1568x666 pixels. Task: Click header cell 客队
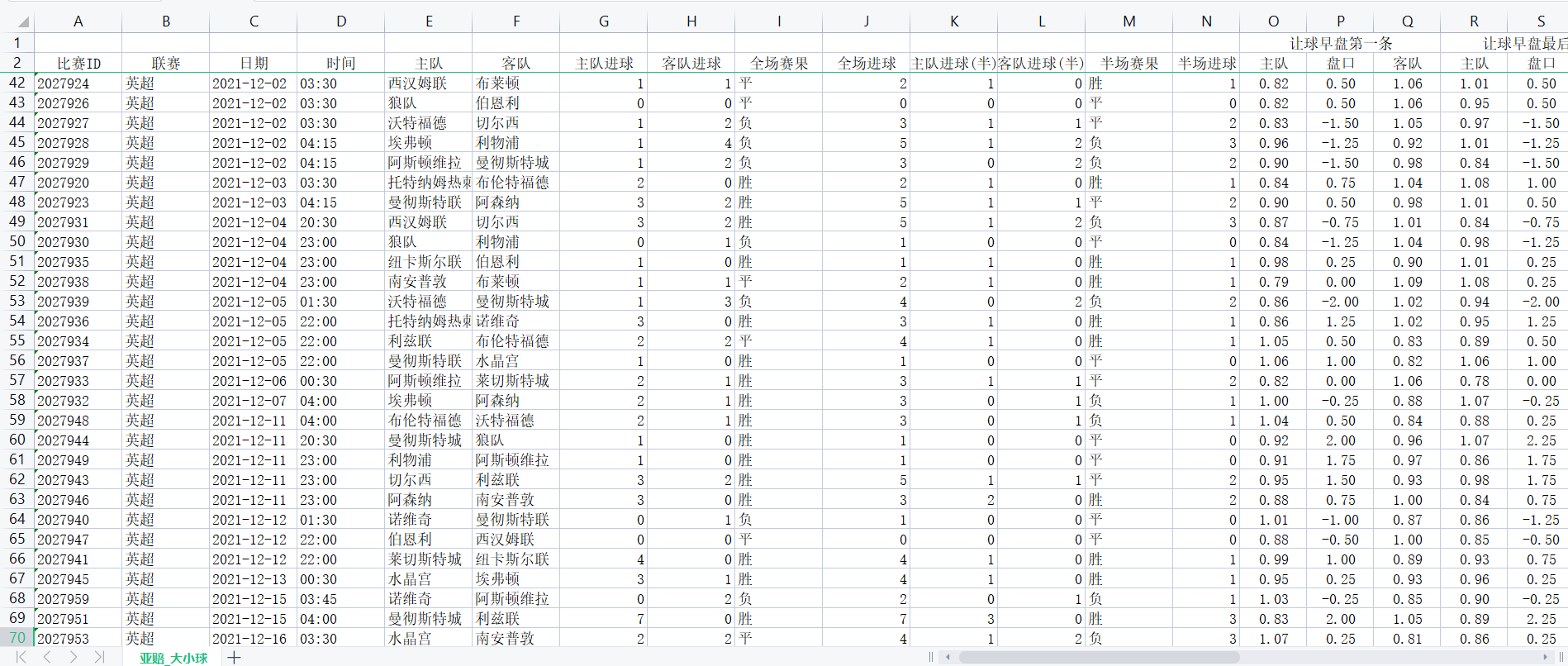(x=516, y=64)
